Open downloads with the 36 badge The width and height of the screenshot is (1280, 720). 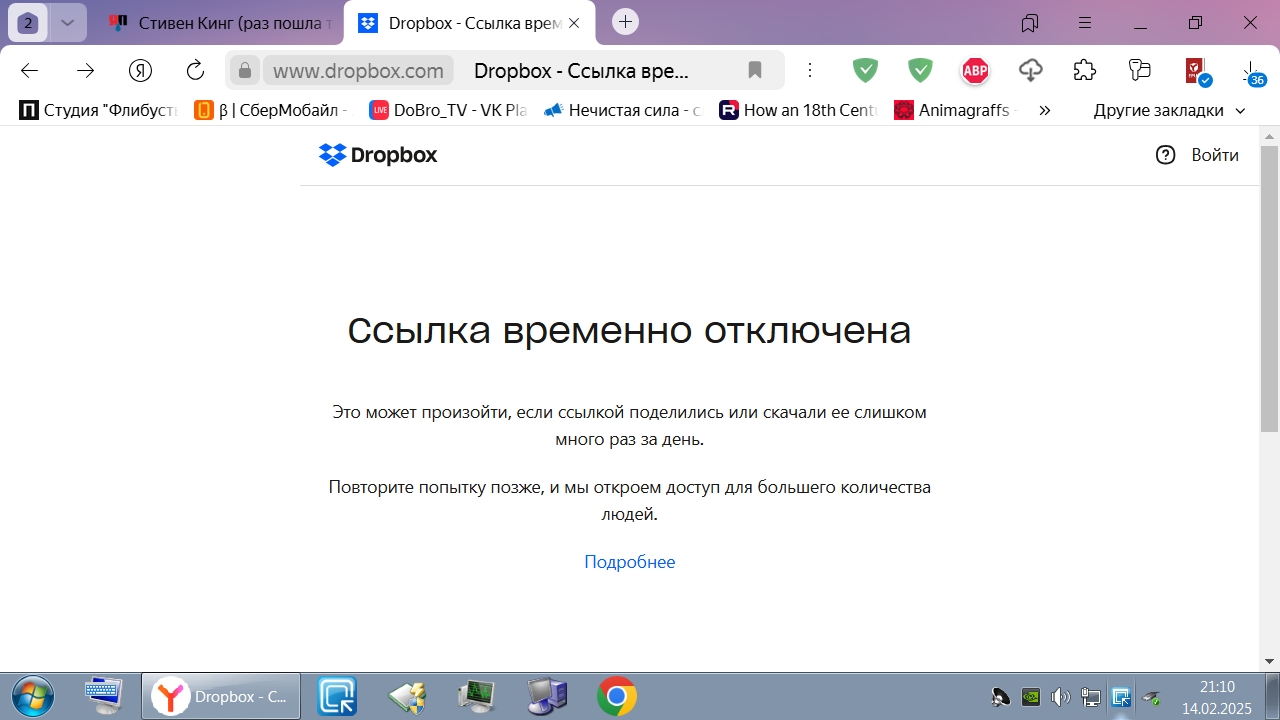coord(1253,73)
